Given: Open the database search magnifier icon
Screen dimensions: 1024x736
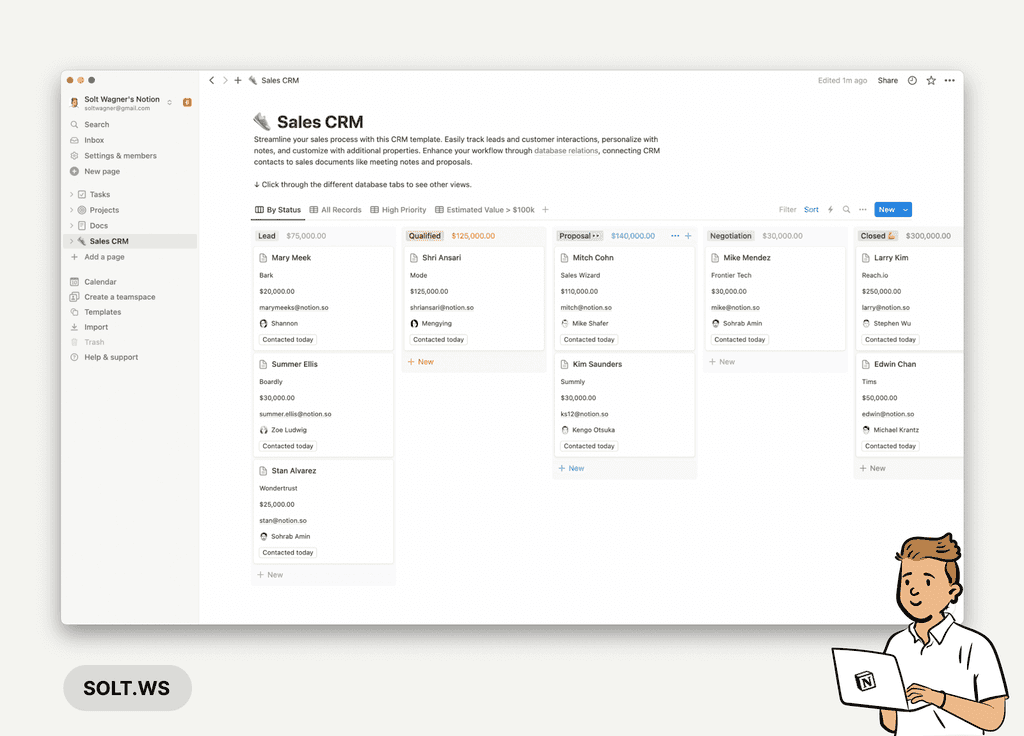Looking at the screenshot, I should tap(846, 209).
